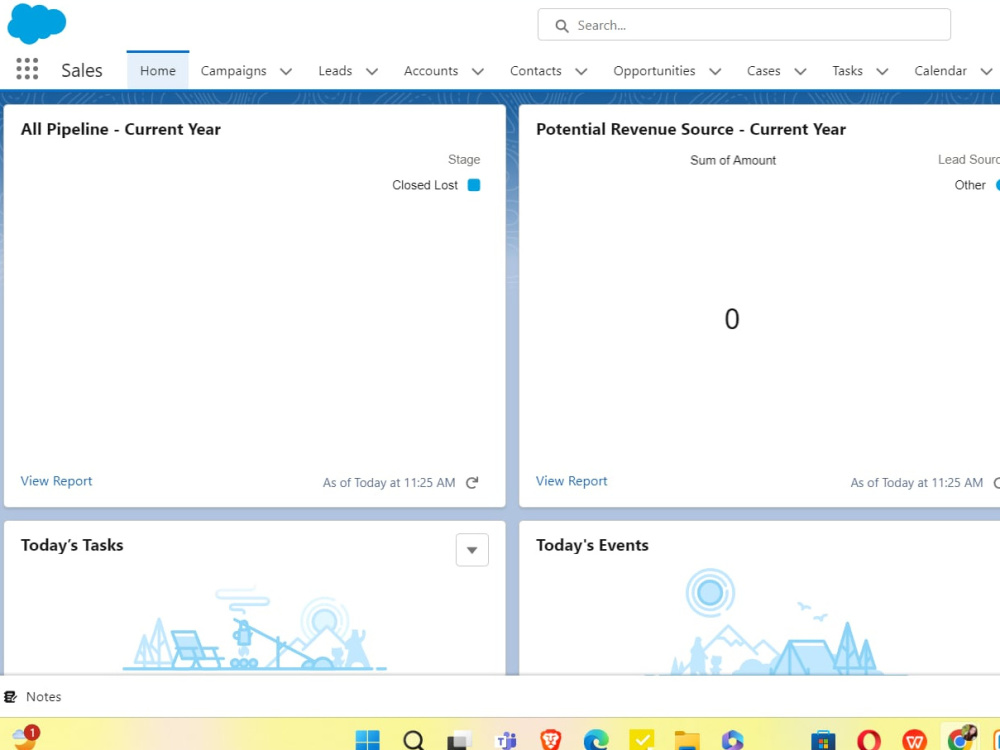This screenshot has height=750, width=1000.
Task: Open the Calendar tab
Action: pos(940,71)
